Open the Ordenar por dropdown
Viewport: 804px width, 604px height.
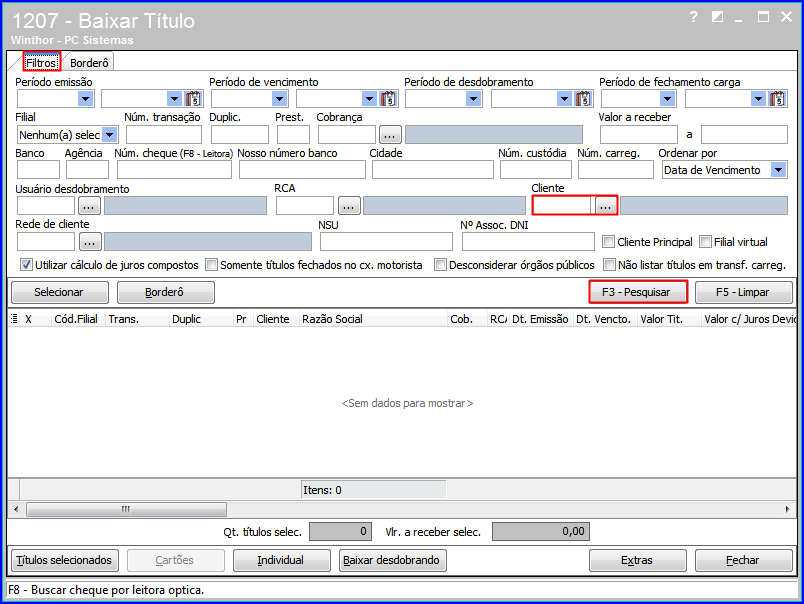pos(778,170)
